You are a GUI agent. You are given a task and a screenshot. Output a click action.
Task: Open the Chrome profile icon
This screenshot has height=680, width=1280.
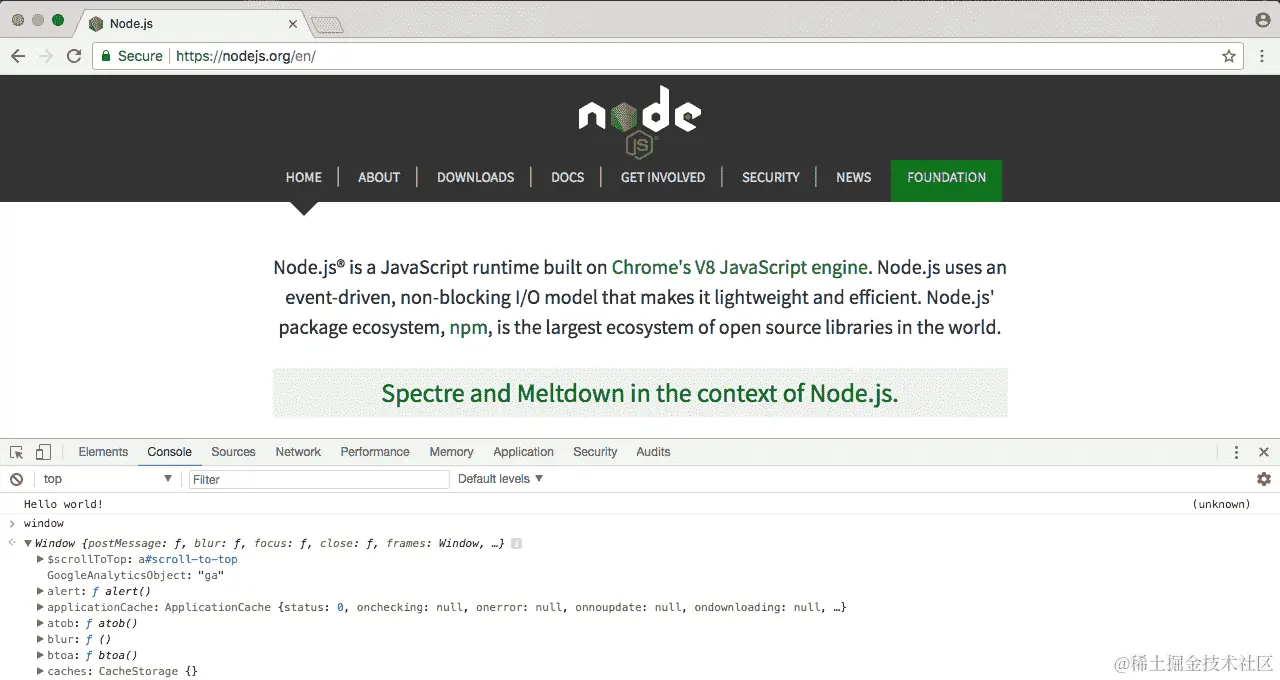click(x=1262, y=20)
